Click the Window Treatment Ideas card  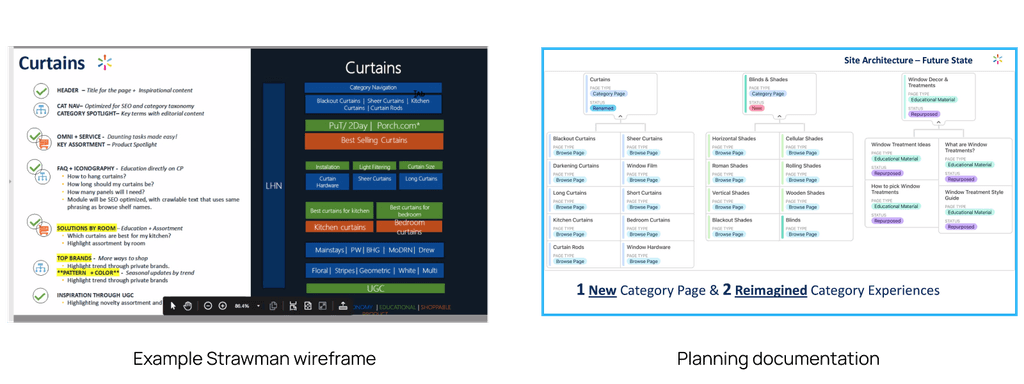901,159
